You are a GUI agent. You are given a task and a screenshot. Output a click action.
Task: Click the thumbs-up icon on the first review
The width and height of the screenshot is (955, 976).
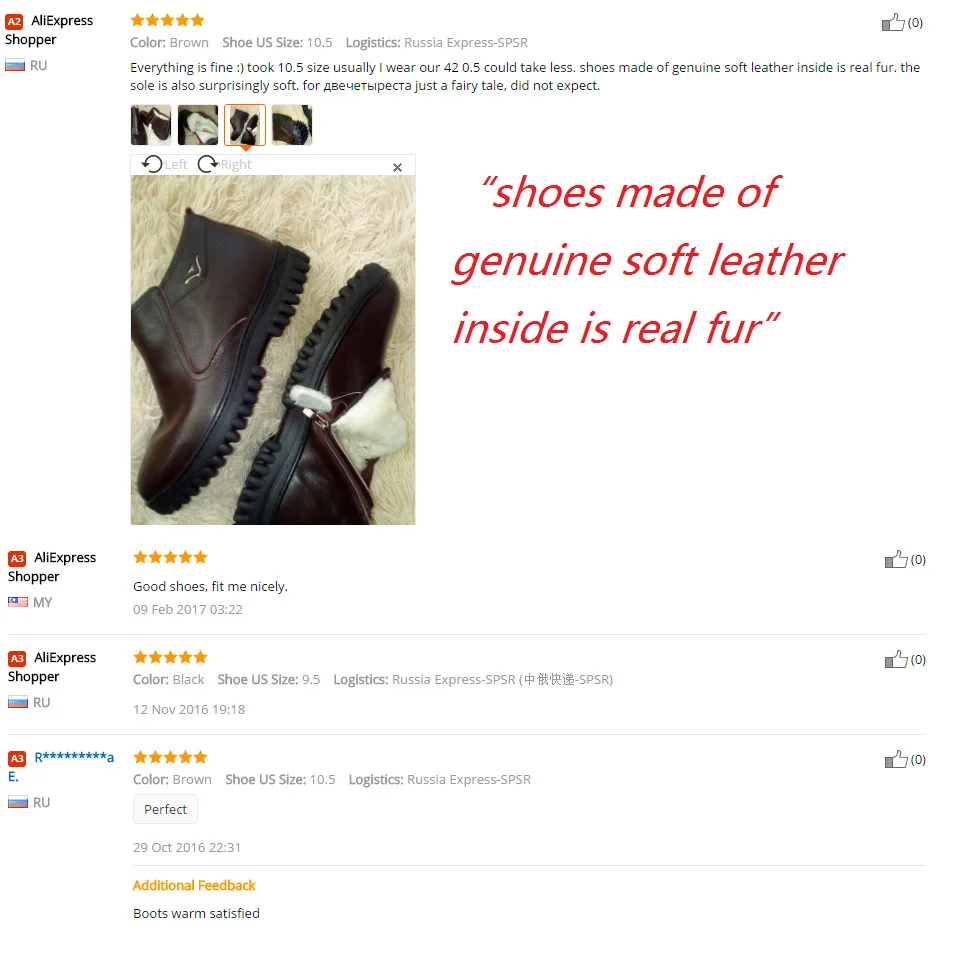893,22
